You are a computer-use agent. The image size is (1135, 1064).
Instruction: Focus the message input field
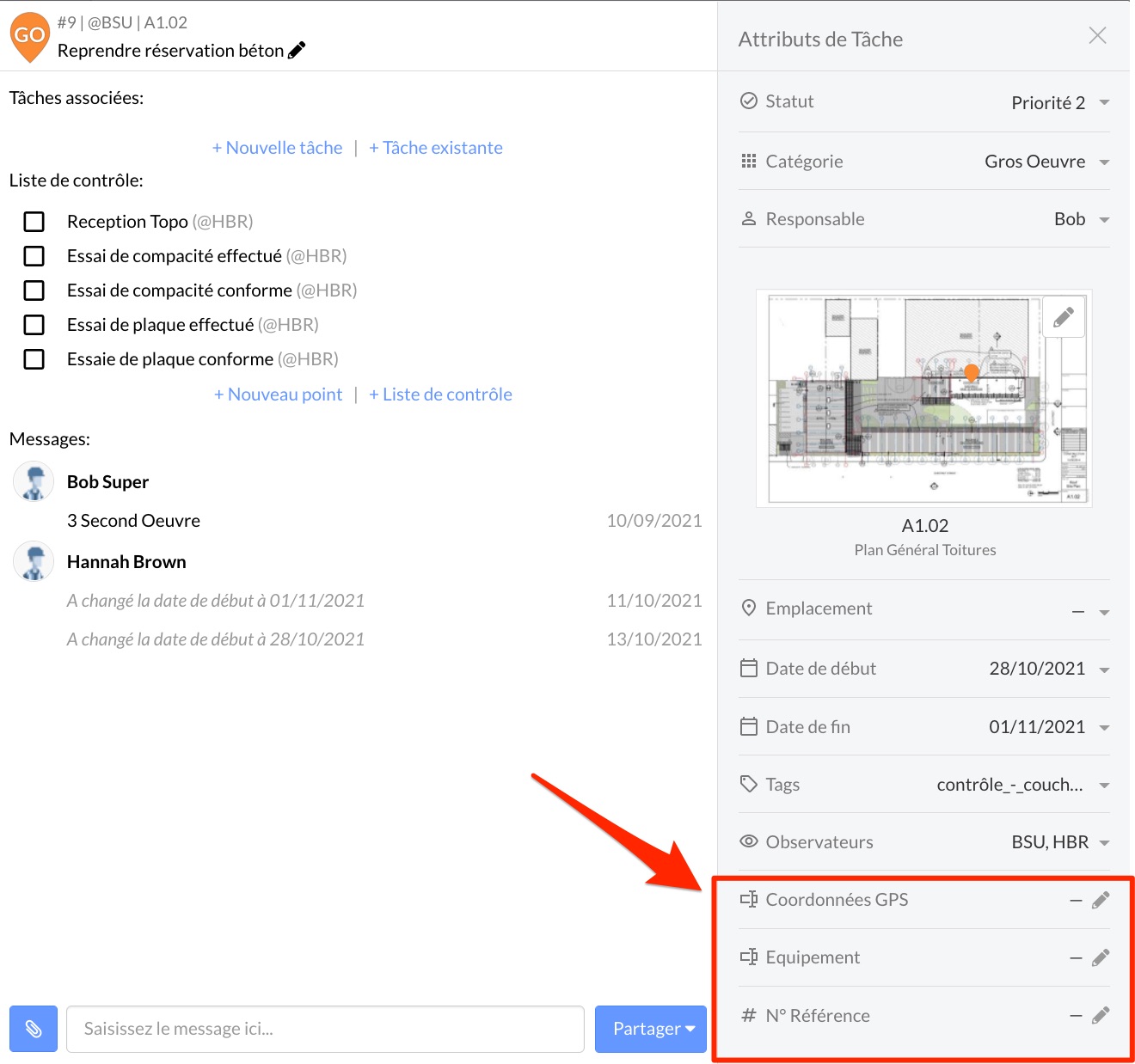click(325, 1029)
